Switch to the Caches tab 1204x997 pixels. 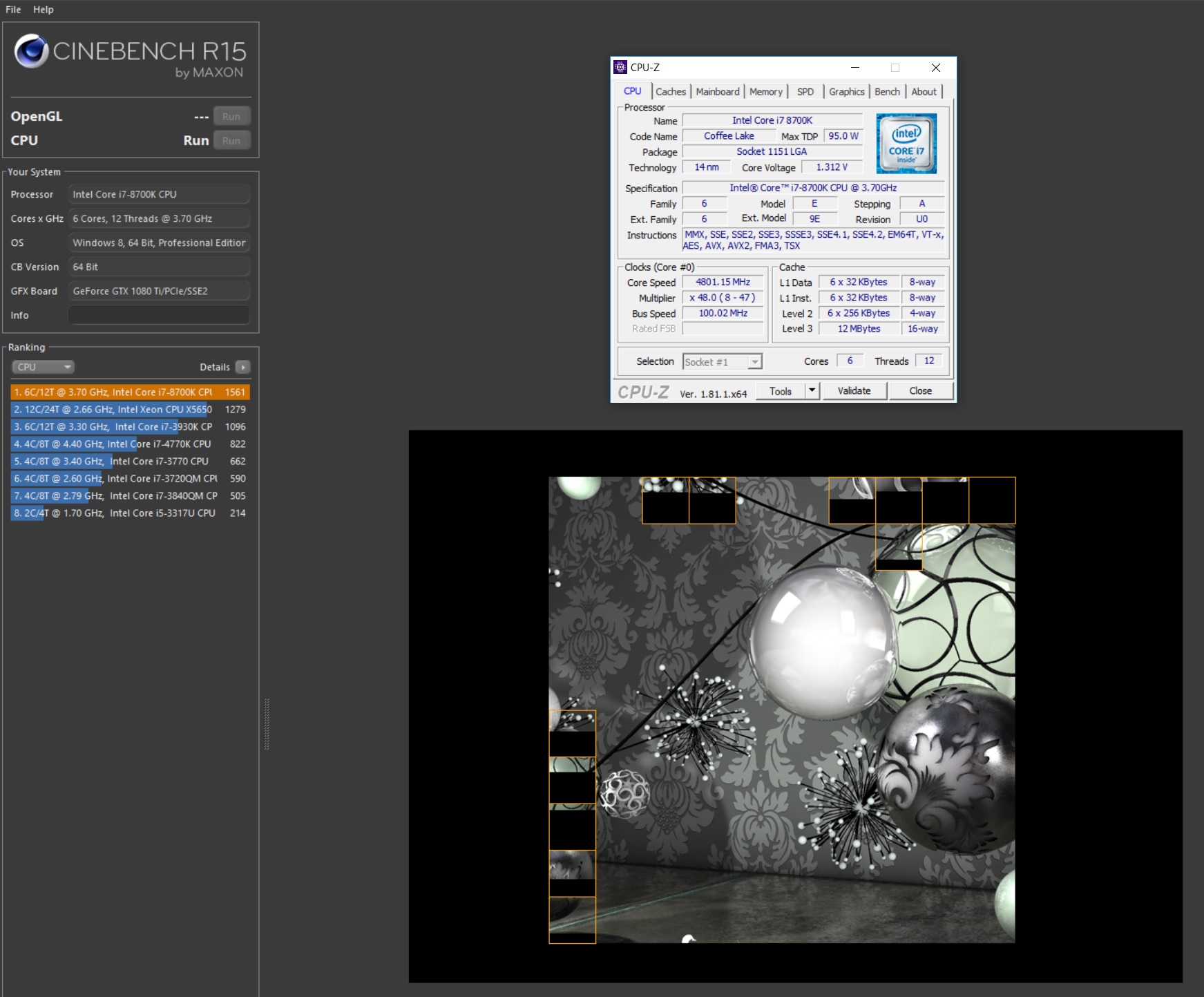pos(670,92)
